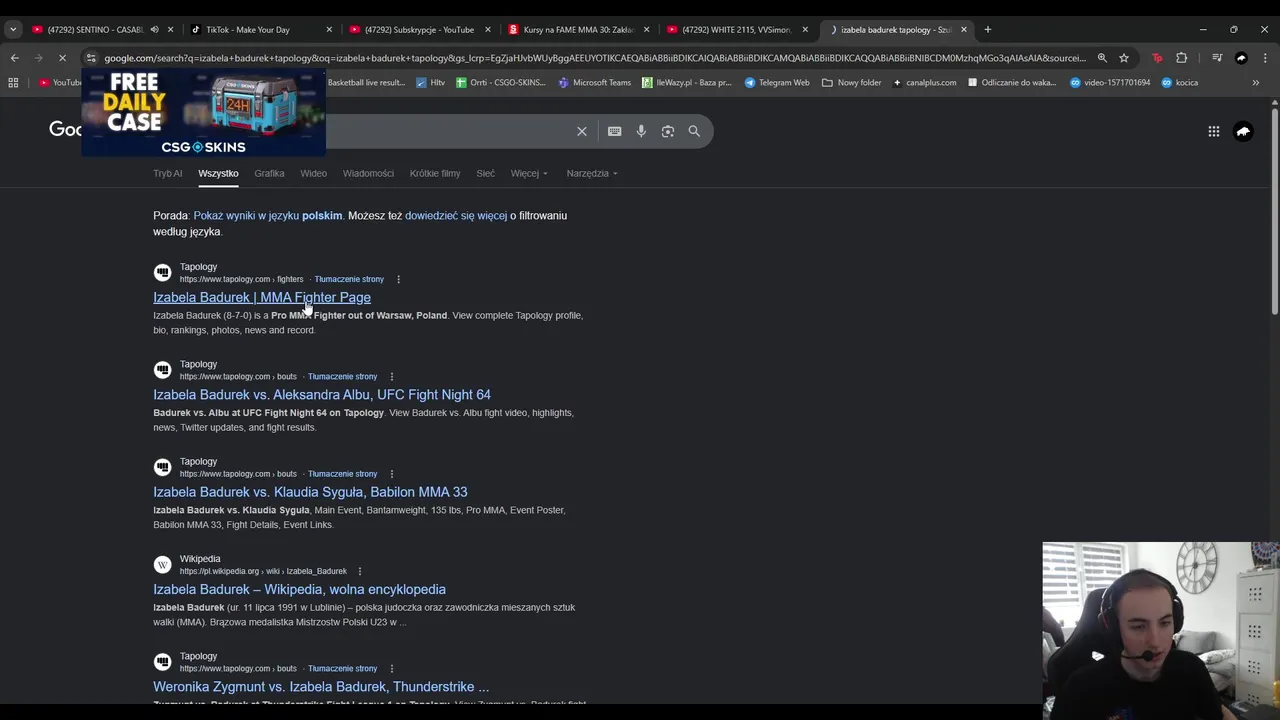Expand the Narzędzia tools dropdown

(592, 173)
